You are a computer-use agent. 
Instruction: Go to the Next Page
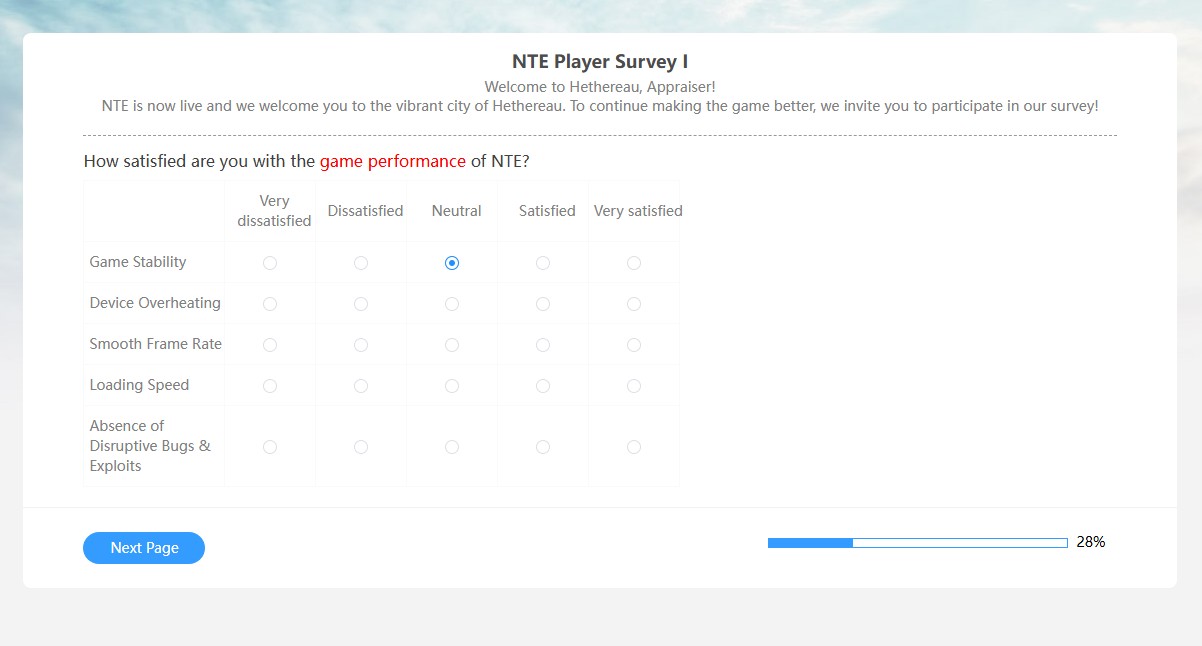[x=144, y=548]
